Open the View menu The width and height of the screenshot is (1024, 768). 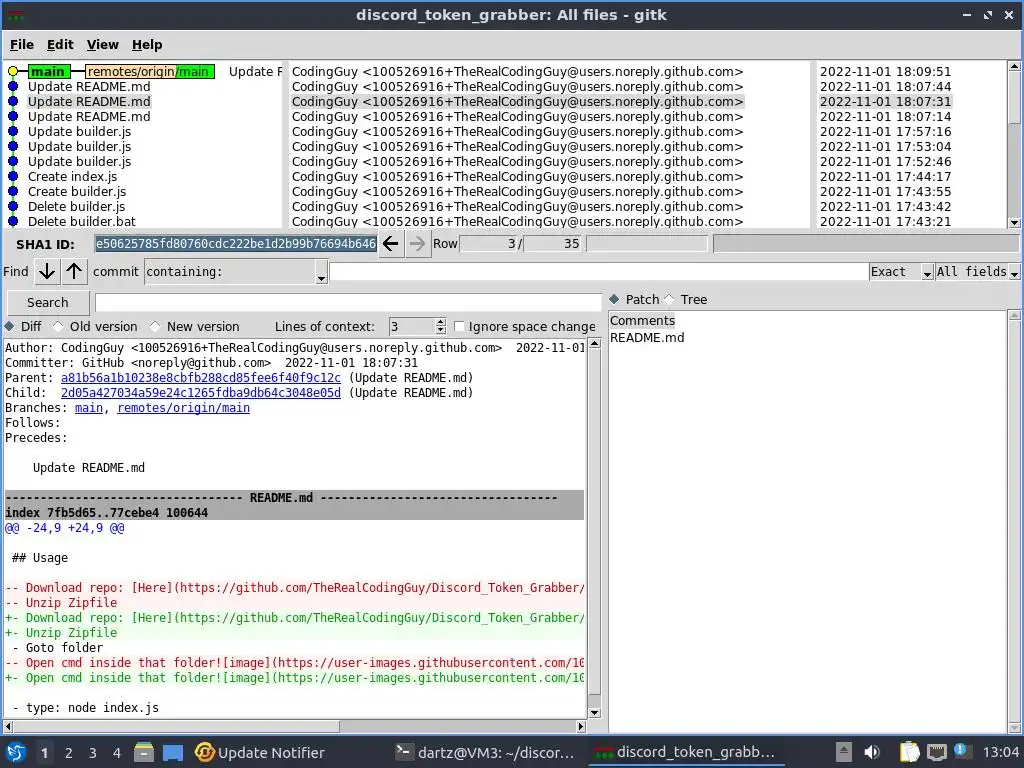pos(103,45)
